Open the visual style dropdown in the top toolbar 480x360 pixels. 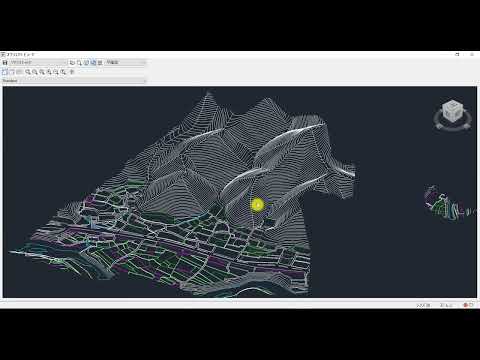(126, 62)
